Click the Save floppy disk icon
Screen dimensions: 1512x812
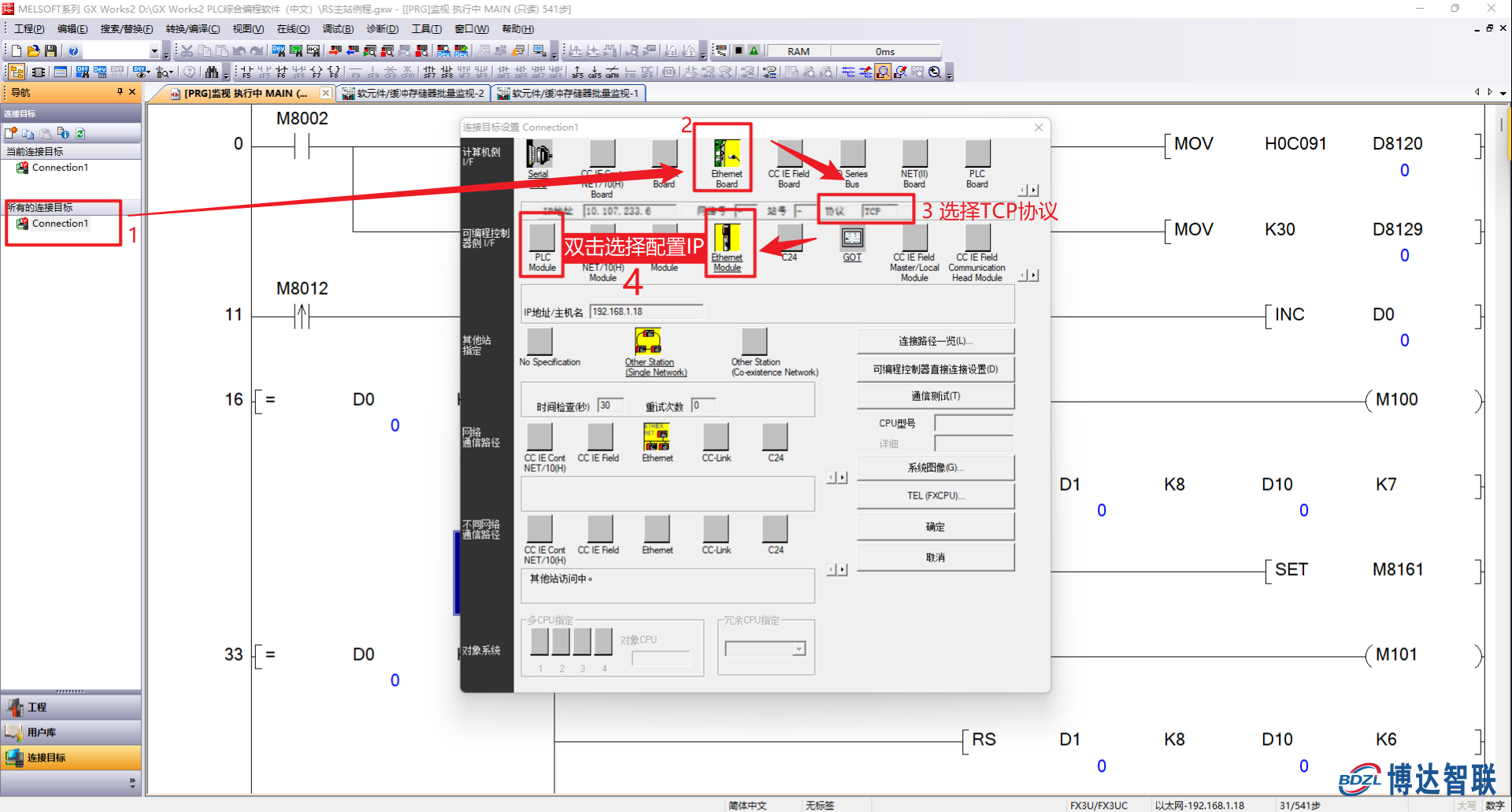[x=50, y=50]
